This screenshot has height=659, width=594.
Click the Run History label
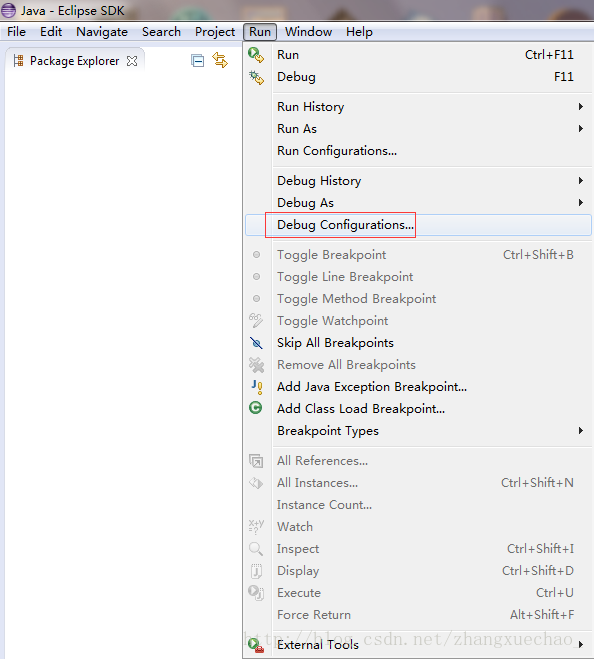pyautogui.click(x=311, y=107)
